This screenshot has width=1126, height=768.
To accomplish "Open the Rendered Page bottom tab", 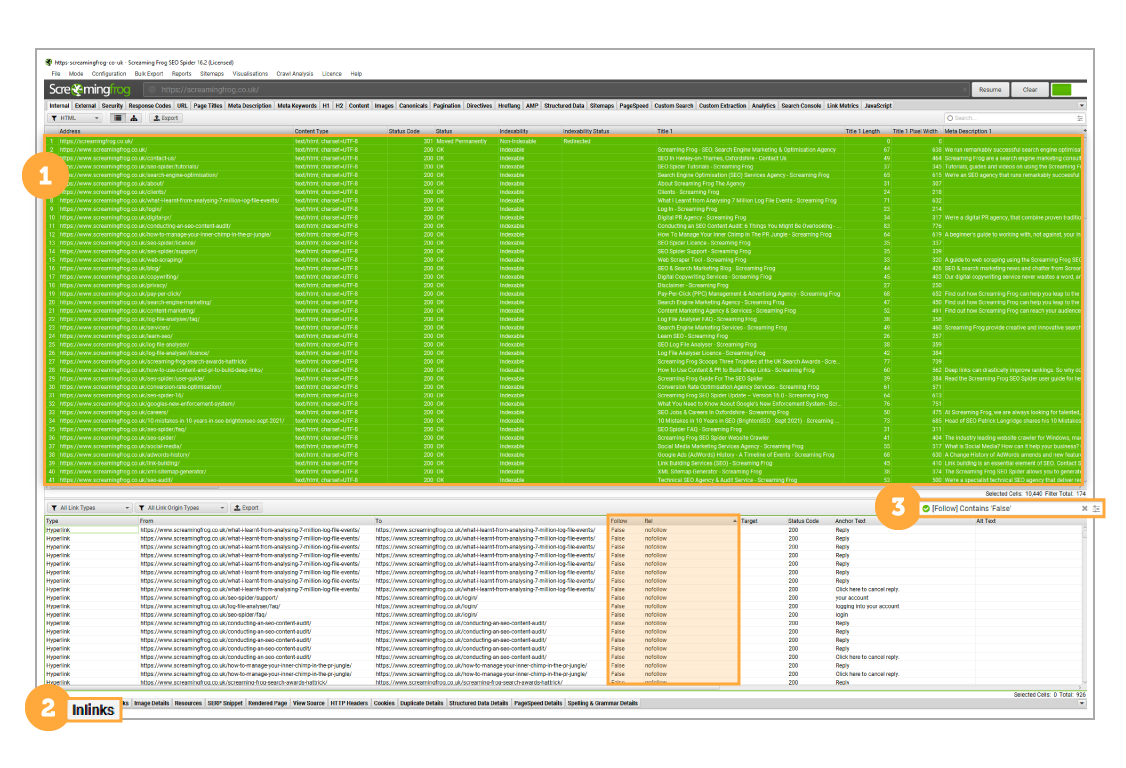I will [x=268, y=703].
